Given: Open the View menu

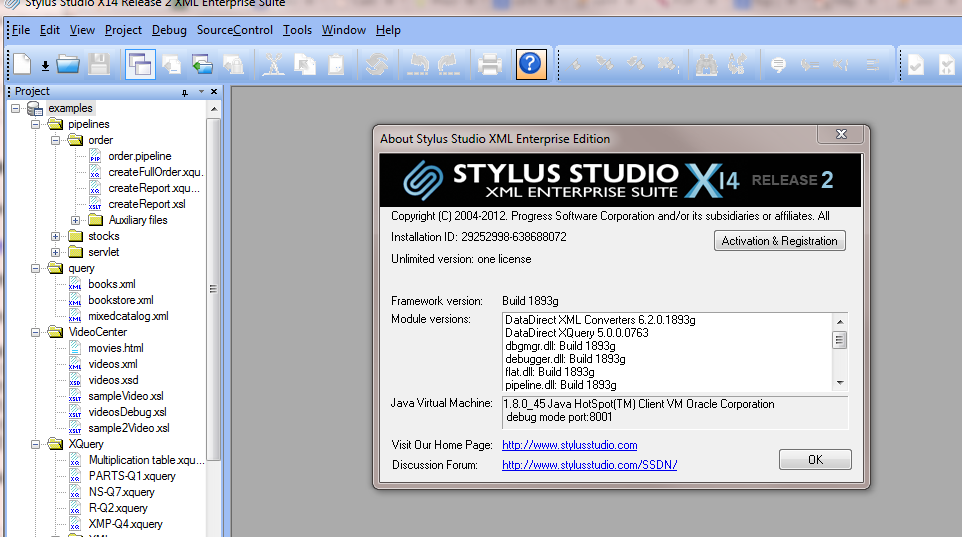Looking at the screenshot, I should (82, 30).
